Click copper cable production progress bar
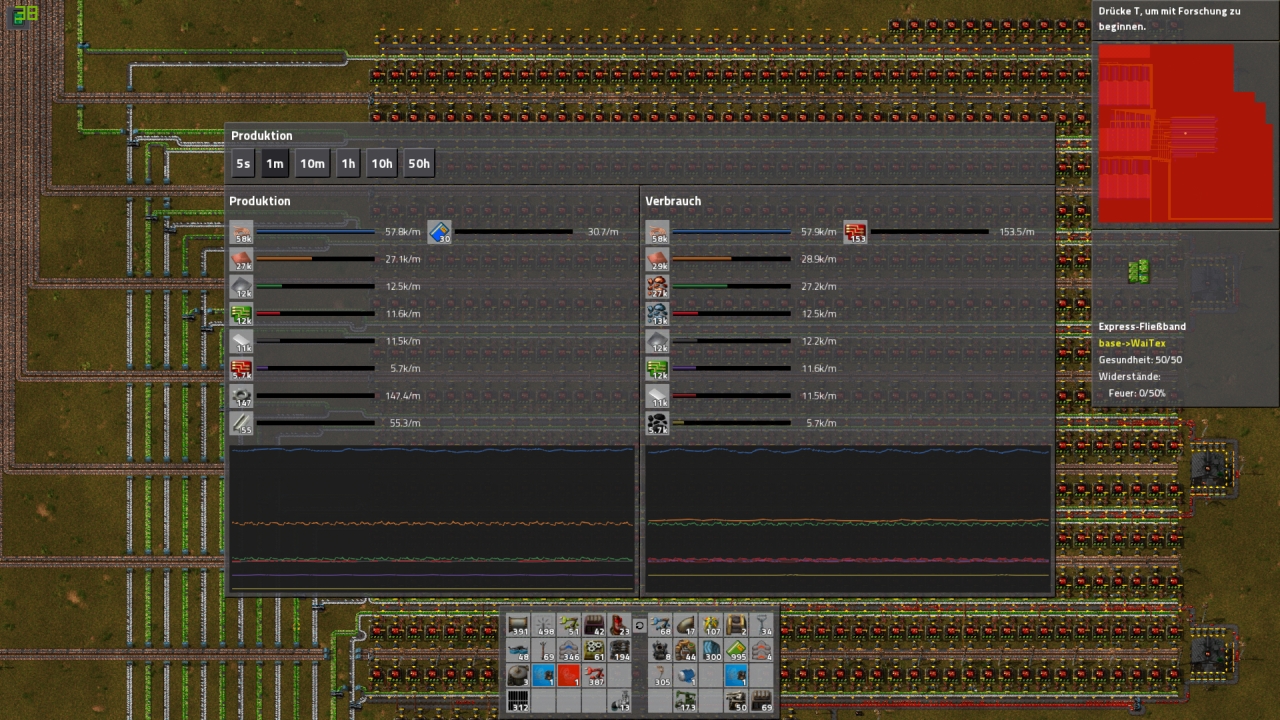1280x720 pixels. (315, 232)
